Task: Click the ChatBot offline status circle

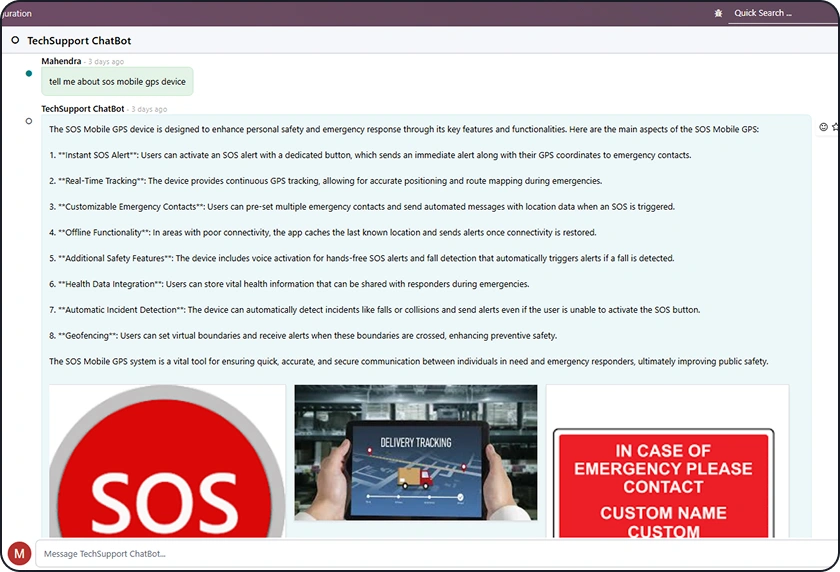Action: (x=29, y=121)
